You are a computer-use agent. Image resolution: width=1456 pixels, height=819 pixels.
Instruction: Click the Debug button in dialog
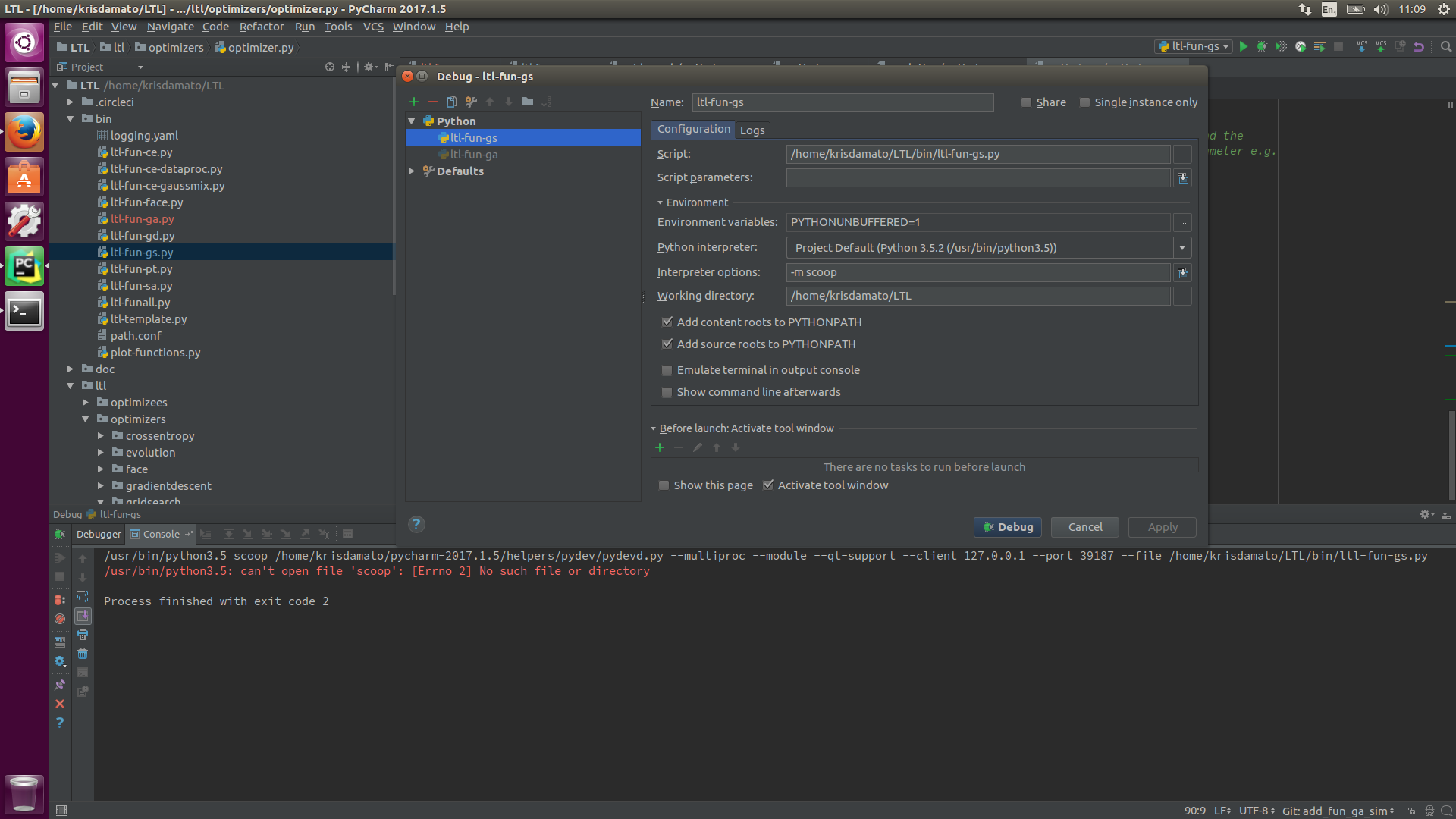point(1007,527)
